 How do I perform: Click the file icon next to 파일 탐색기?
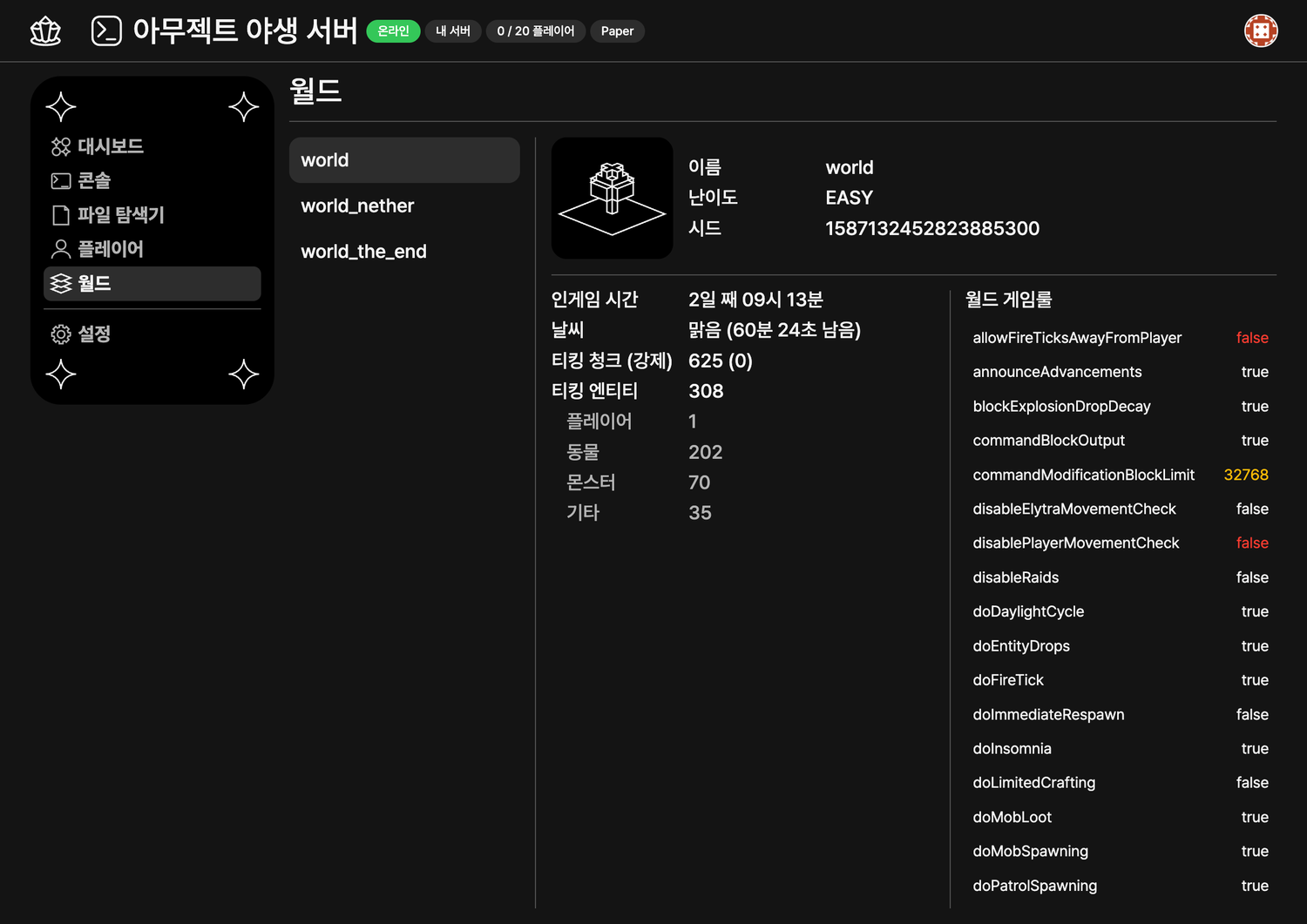(61, 215)
